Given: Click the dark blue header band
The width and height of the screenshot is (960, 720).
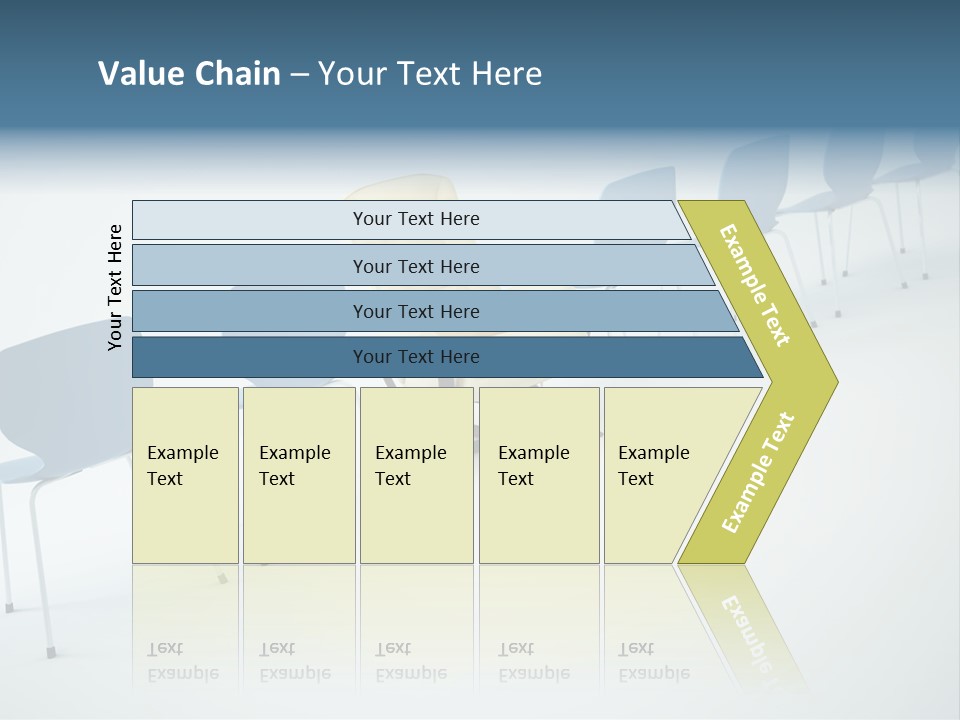Looking at the screenshot, I should tap(480, 64).
